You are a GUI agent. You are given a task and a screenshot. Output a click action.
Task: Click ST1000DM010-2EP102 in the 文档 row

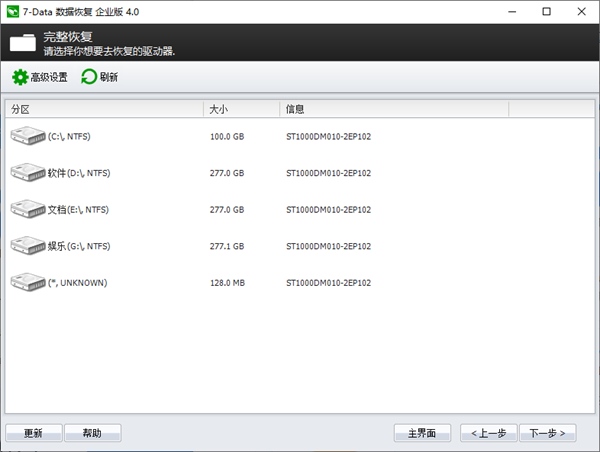coord(329,210)
